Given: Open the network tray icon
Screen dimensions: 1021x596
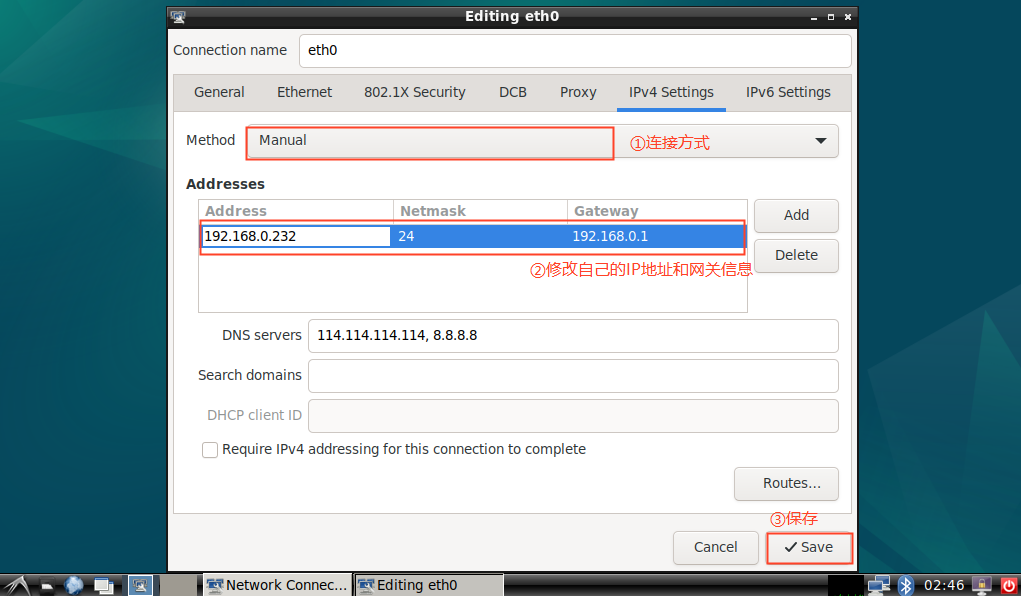Looking at the screenshot, I should (878, 585).
